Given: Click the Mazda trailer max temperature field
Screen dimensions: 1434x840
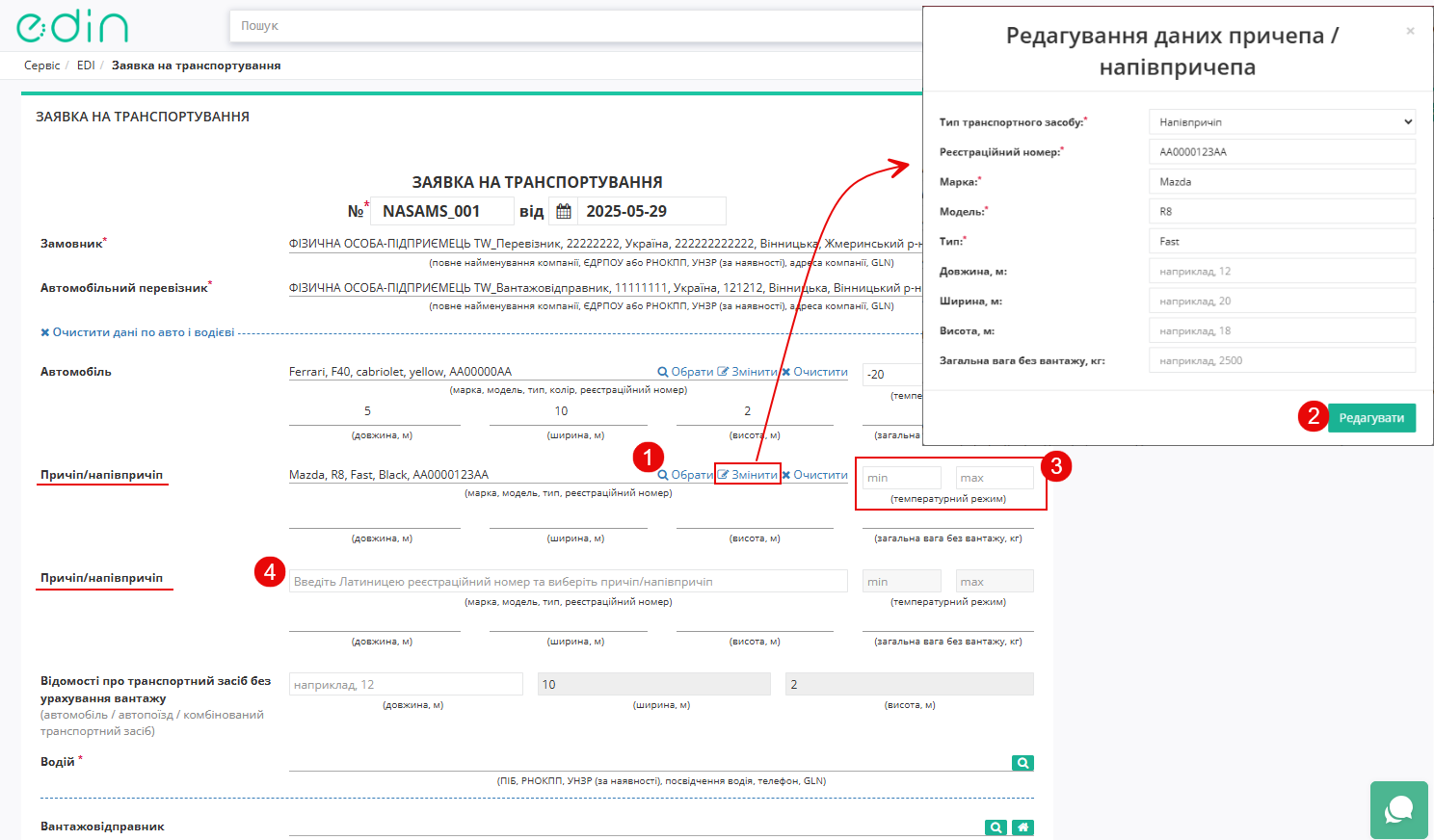Looking at the screenshot, I should (995, 478).
